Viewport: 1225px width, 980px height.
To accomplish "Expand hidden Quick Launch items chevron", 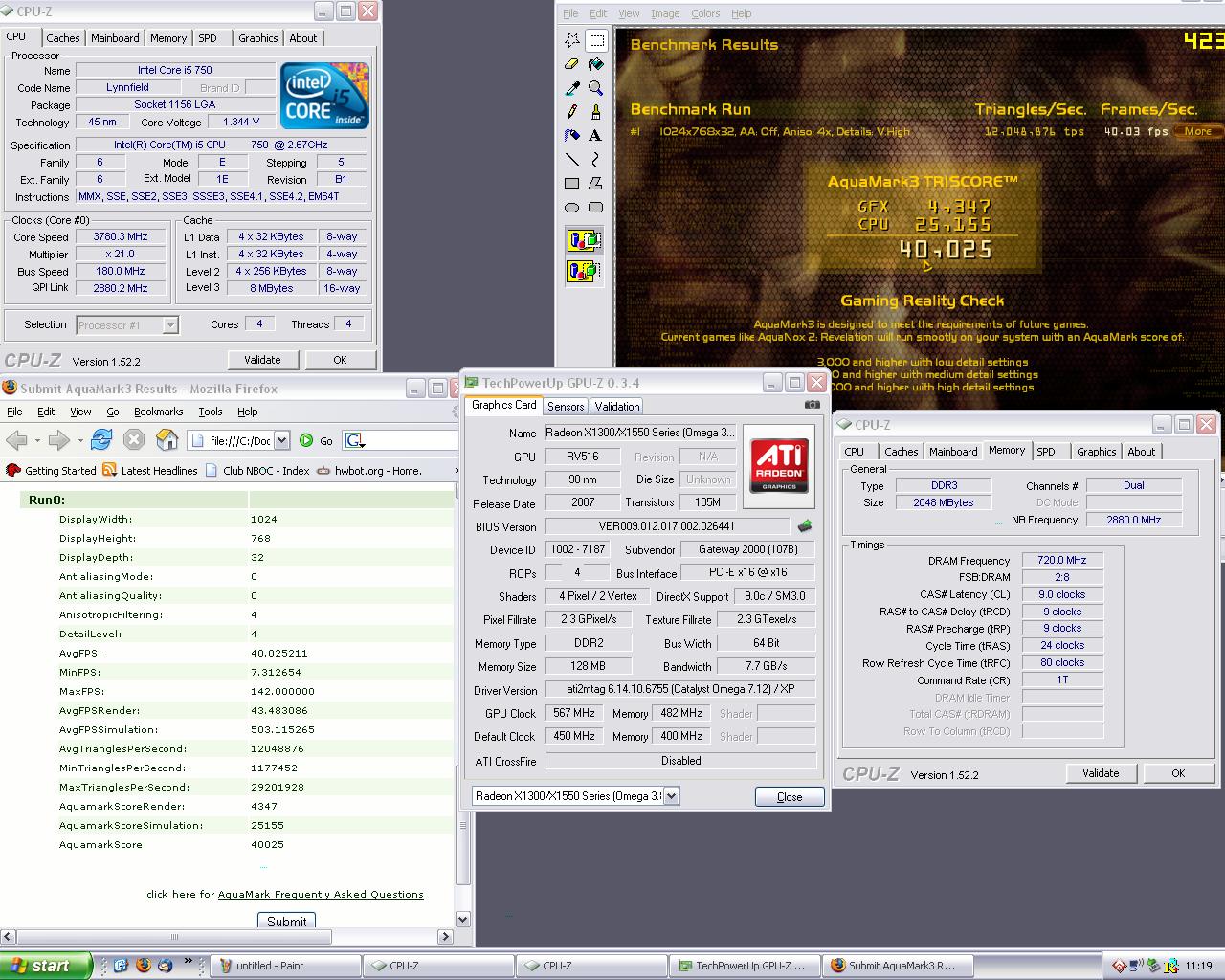I will 189,961.
